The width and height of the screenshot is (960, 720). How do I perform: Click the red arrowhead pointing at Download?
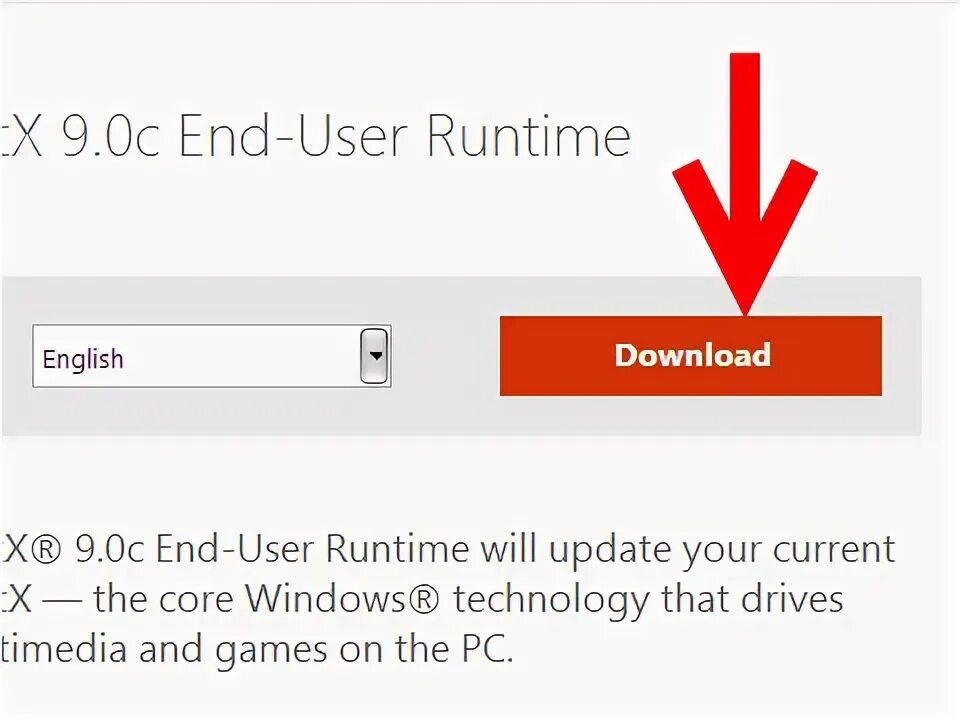click(x=744, y=245)
